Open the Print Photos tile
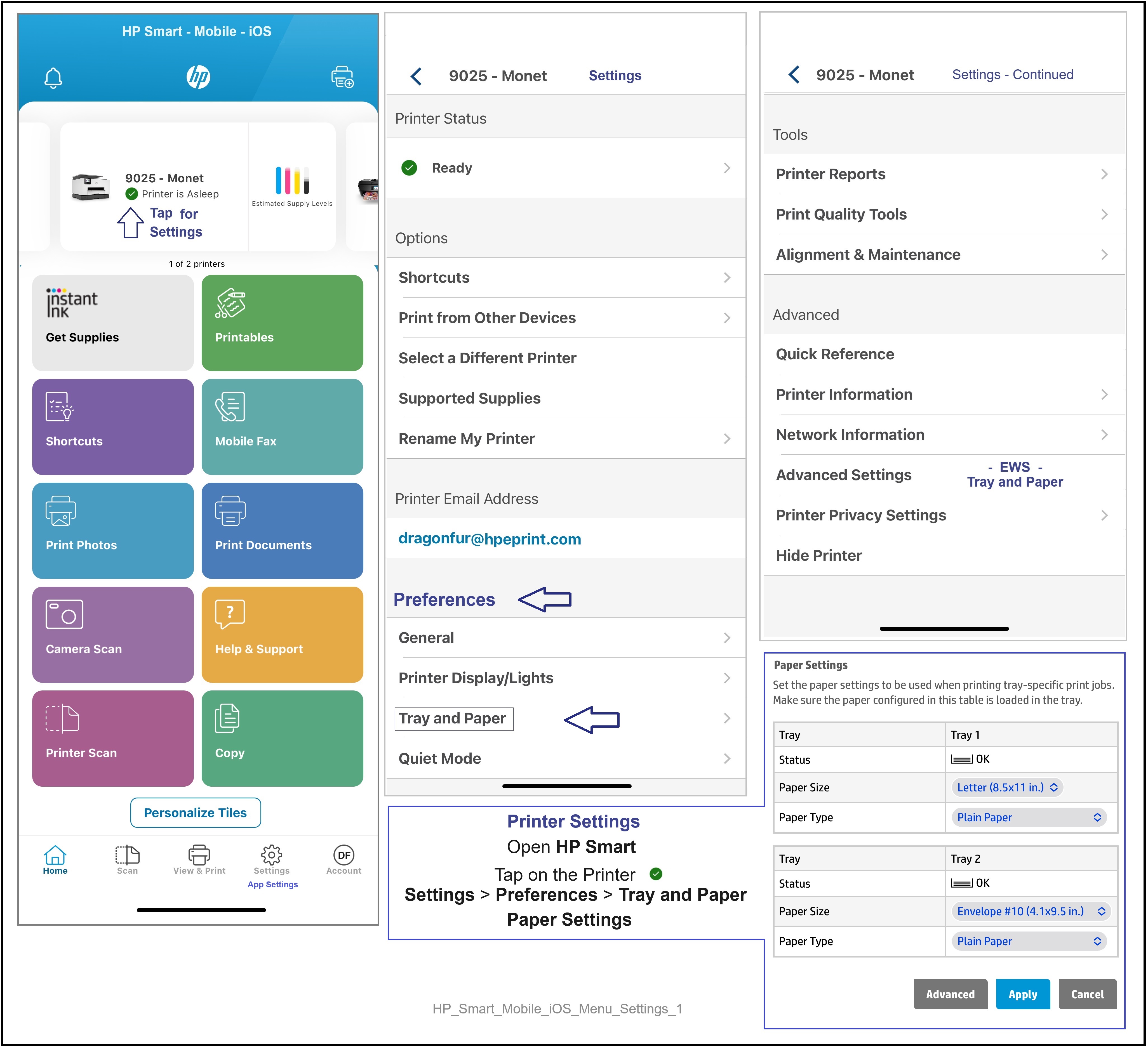The image size is (1148, 1047). click(113, 530)
